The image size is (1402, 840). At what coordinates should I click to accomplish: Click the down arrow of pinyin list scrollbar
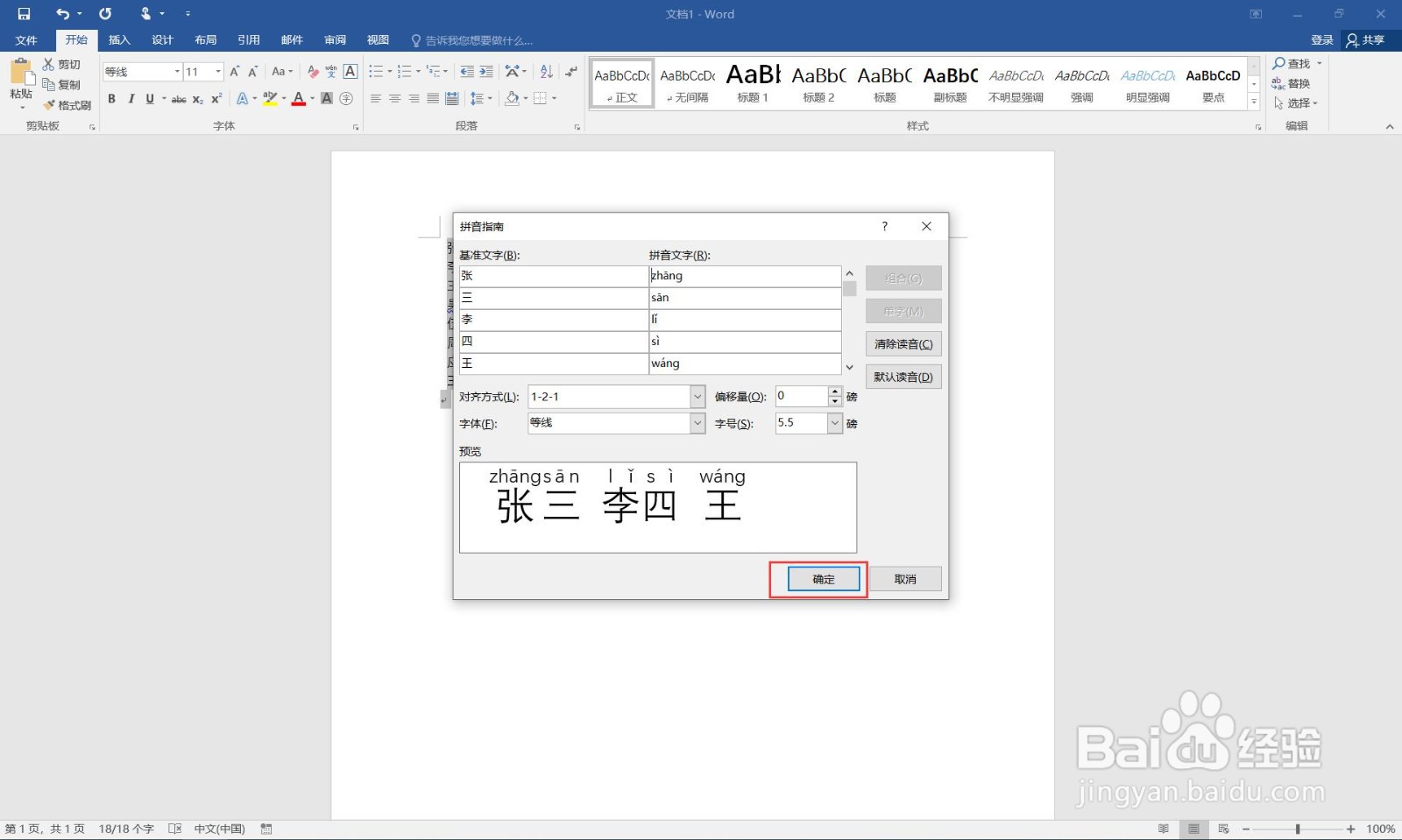[x=849, y=367]
